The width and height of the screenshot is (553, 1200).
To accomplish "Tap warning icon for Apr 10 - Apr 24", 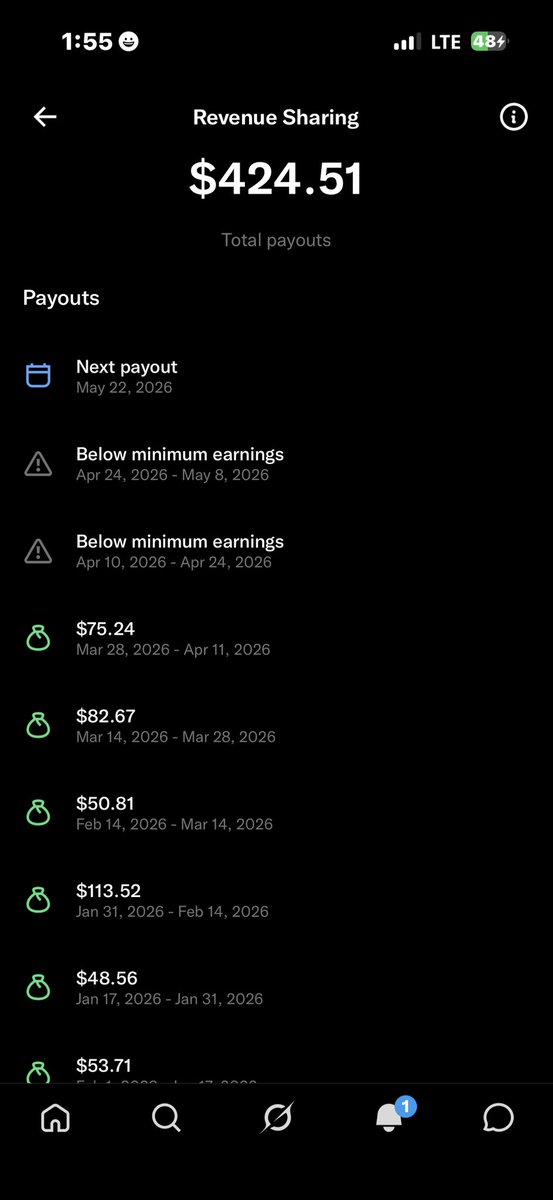I will click(x=38, y=550).
